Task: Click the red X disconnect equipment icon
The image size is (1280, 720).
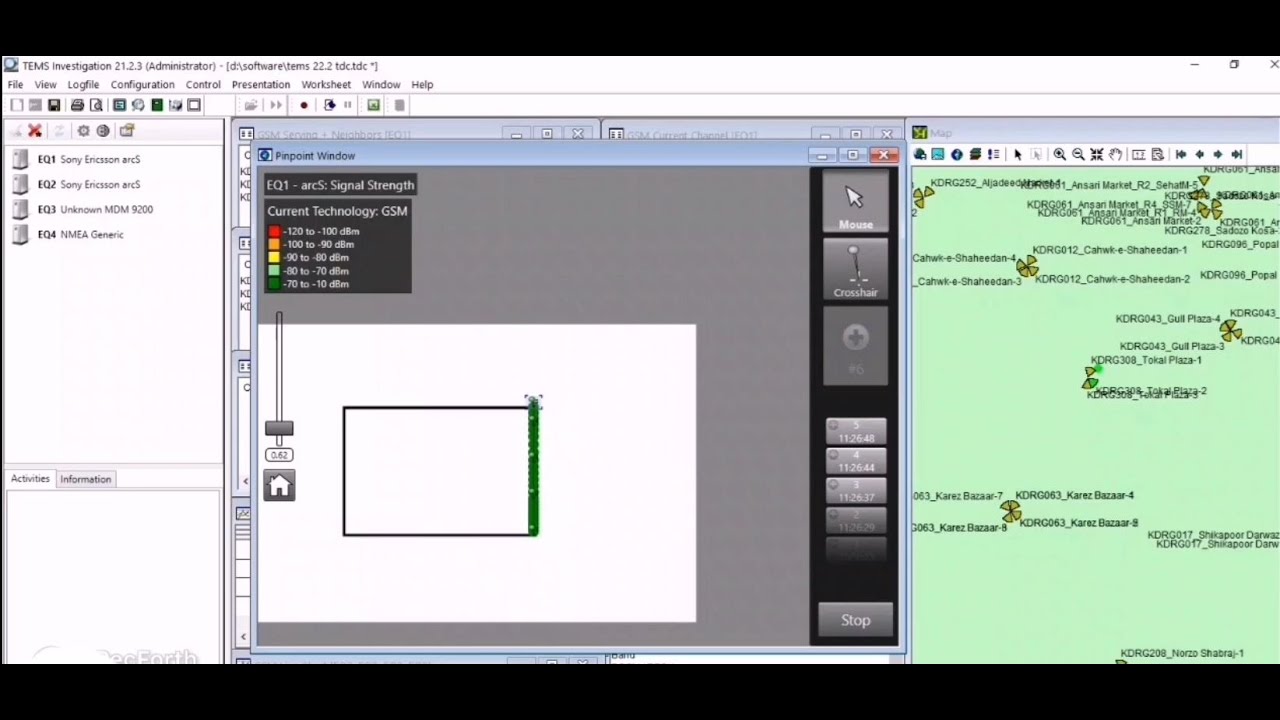Action: (35, 131)
